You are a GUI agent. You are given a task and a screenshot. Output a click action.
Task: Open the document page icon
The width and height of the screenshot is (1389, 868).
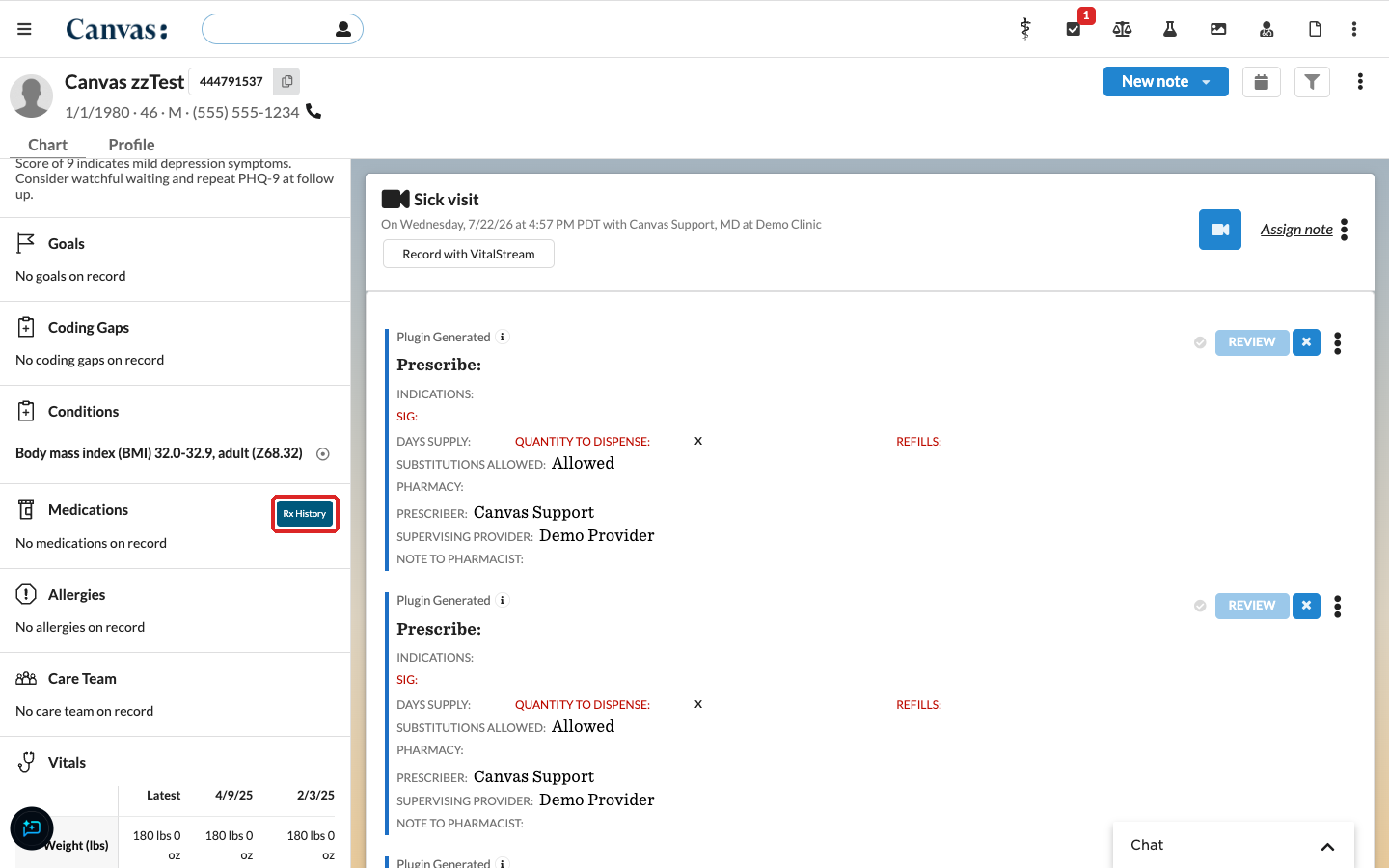(1315, 29)
